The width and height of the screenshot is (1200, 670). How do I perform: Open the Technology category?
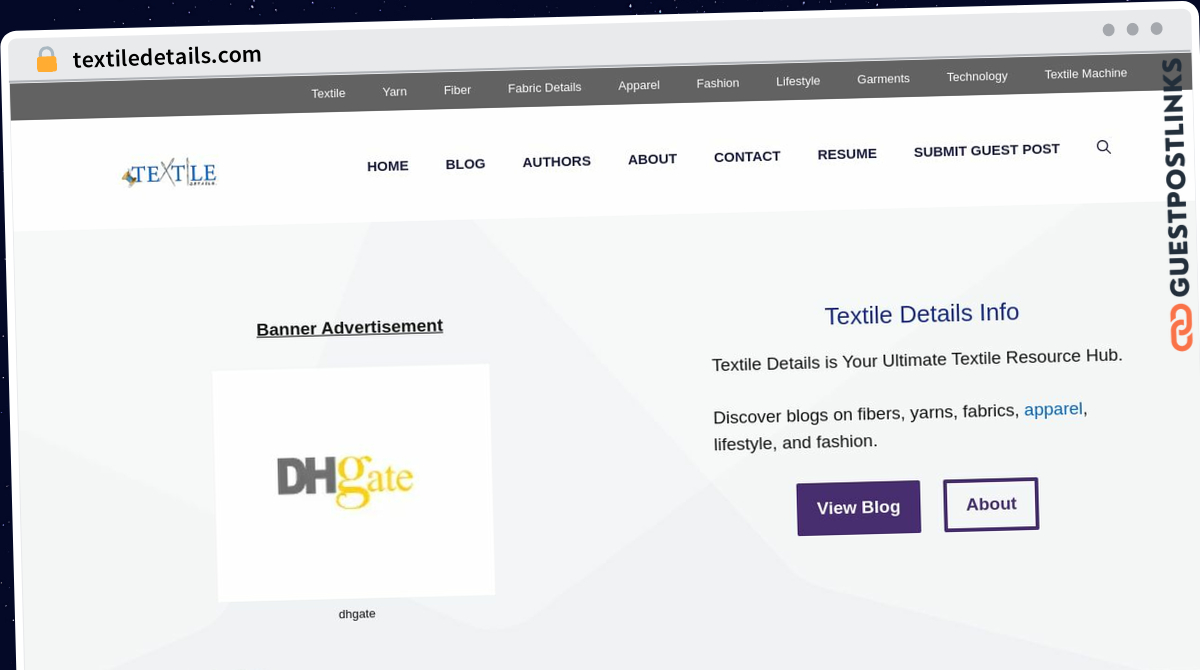(977, 77)
